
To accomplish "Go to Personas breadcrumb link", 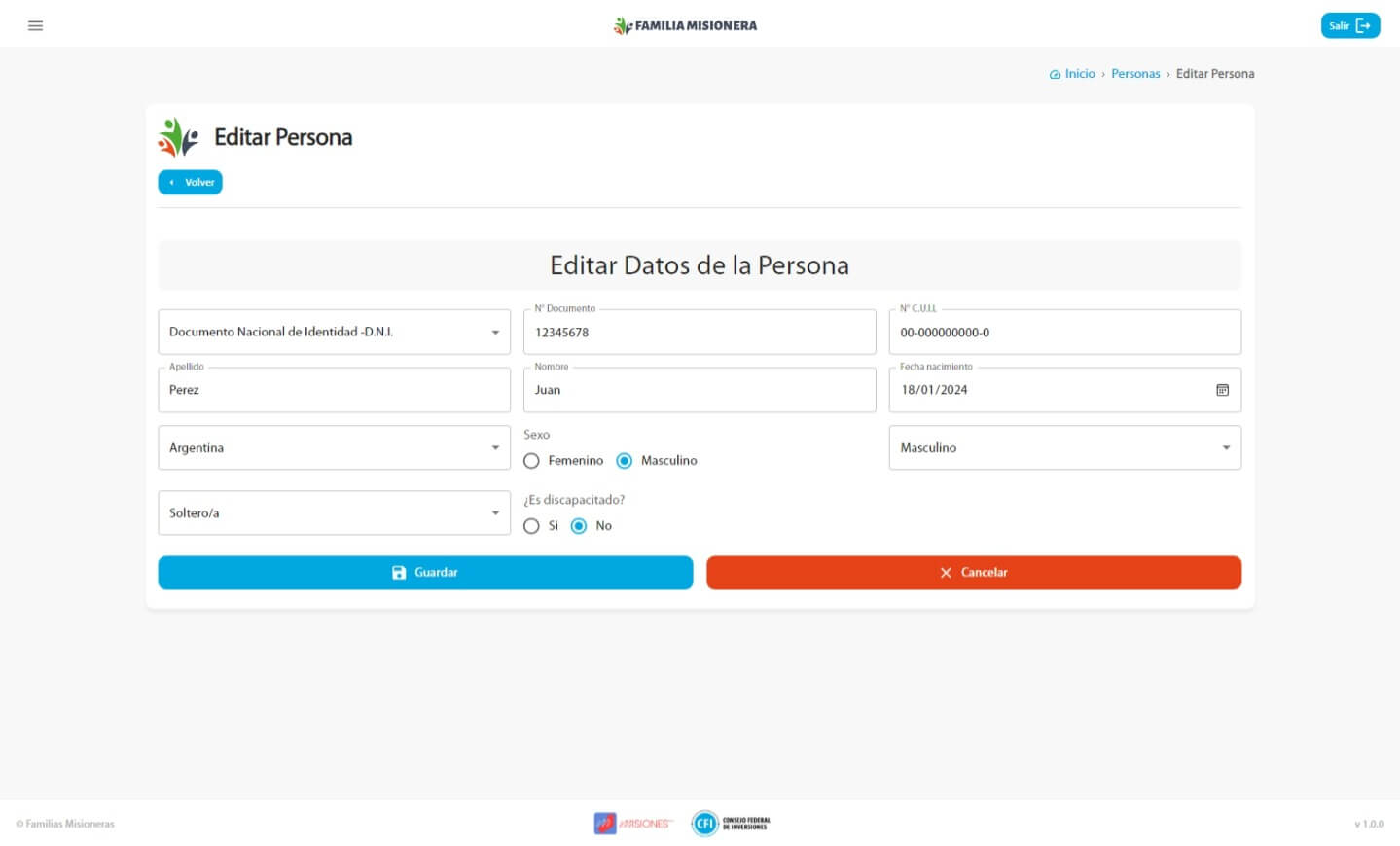I will [x=1135, y=74].
